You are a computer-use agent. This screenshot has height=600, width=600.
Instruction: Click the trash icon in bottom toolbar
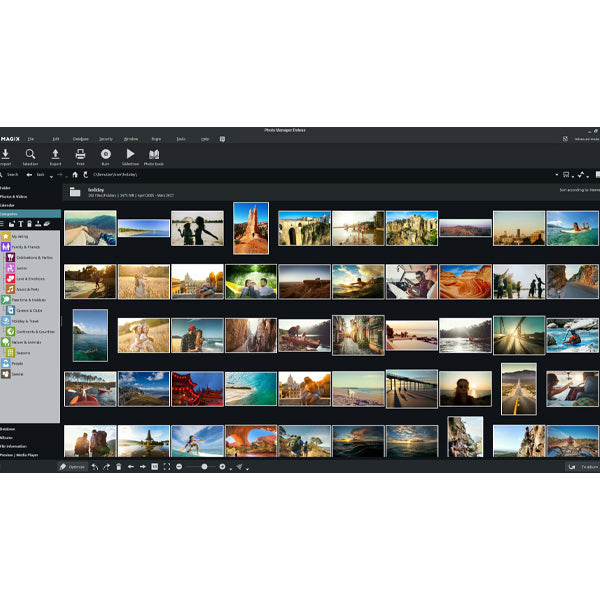[119, 467]
